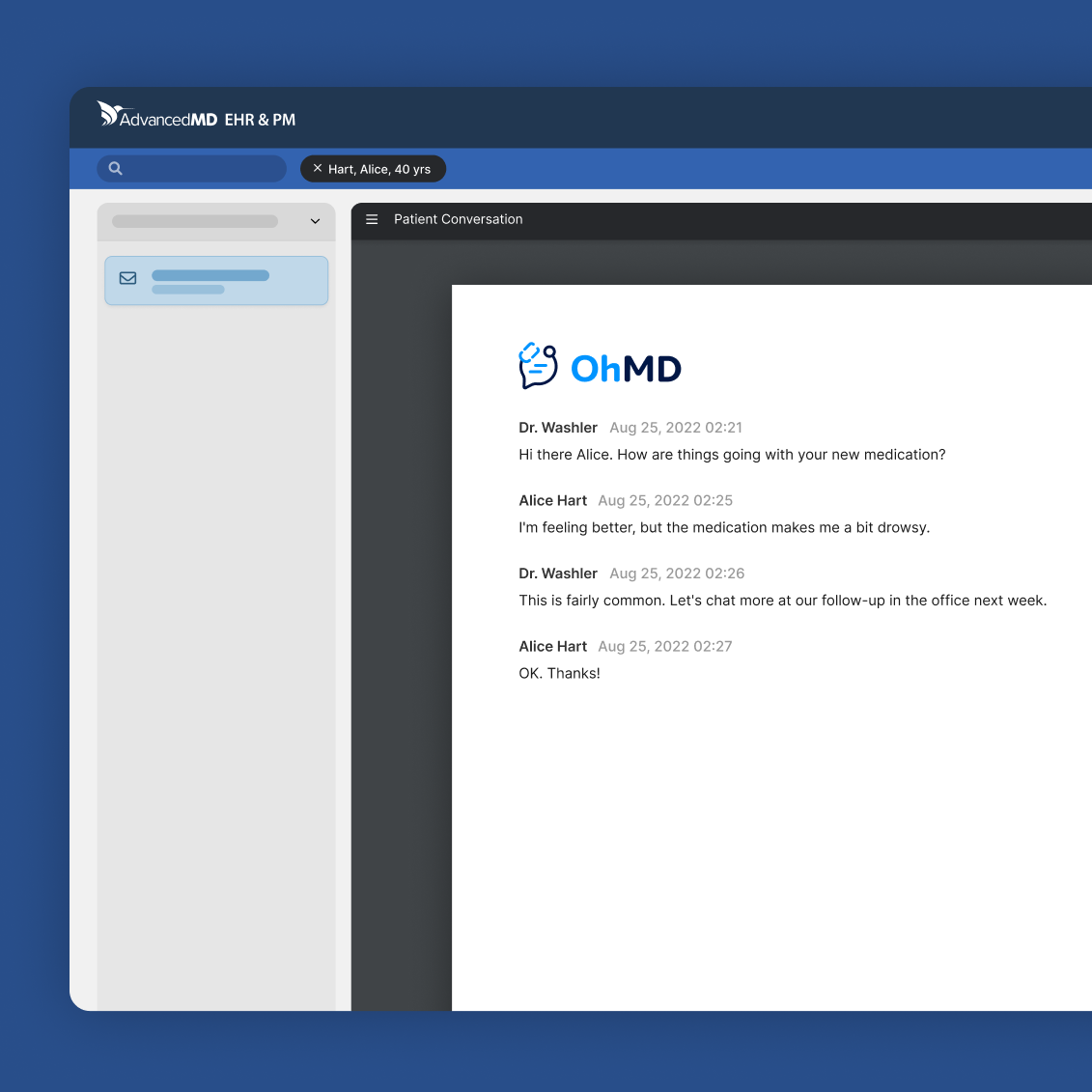
Task: Remove the Hart, Alice patient chip
Action: tap(318, 169)
